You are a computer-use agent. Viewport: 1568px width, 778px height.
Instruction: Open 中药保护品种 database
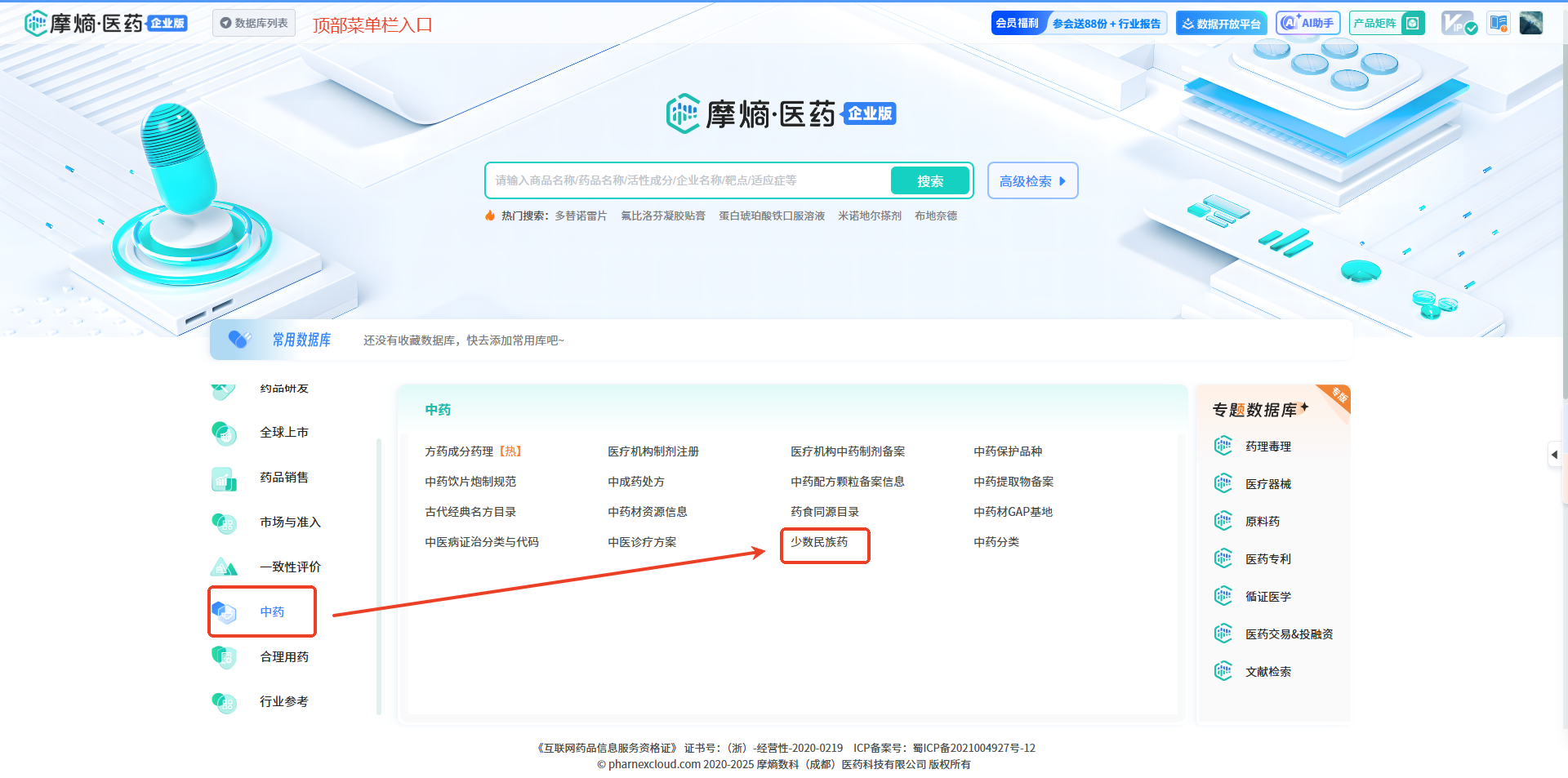tap(1008, 451)
